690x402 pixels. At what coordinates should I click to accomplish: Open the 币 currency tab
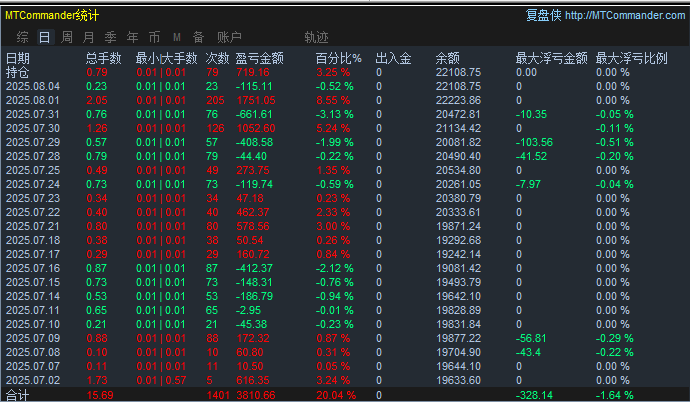click(x=154, y=37)
